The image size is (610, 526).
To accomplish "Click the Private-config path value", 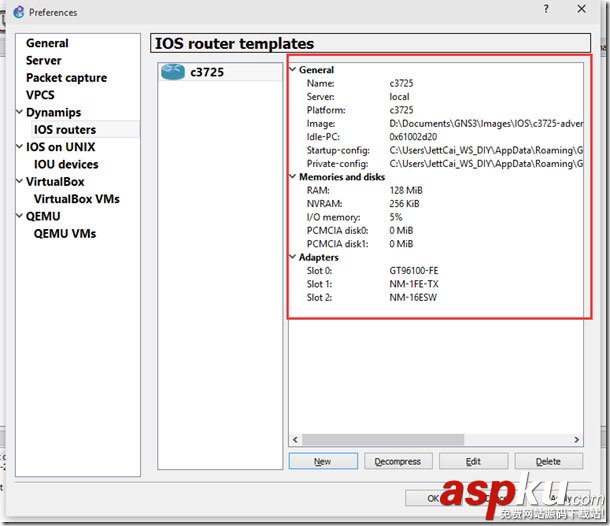I will coord(486,163).
